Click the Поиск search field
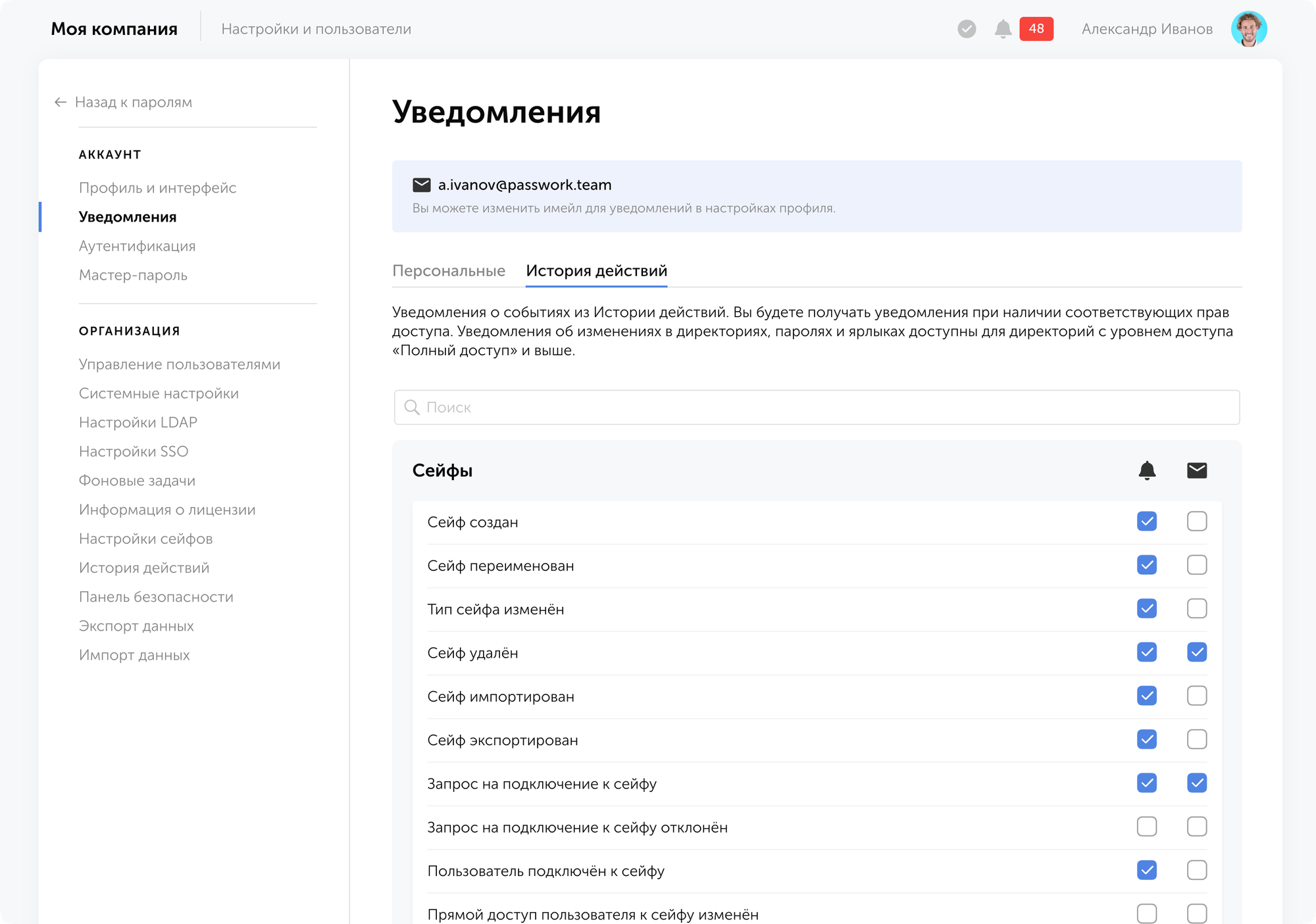The height and width of the screenshot is (924, 1316). 817,407
